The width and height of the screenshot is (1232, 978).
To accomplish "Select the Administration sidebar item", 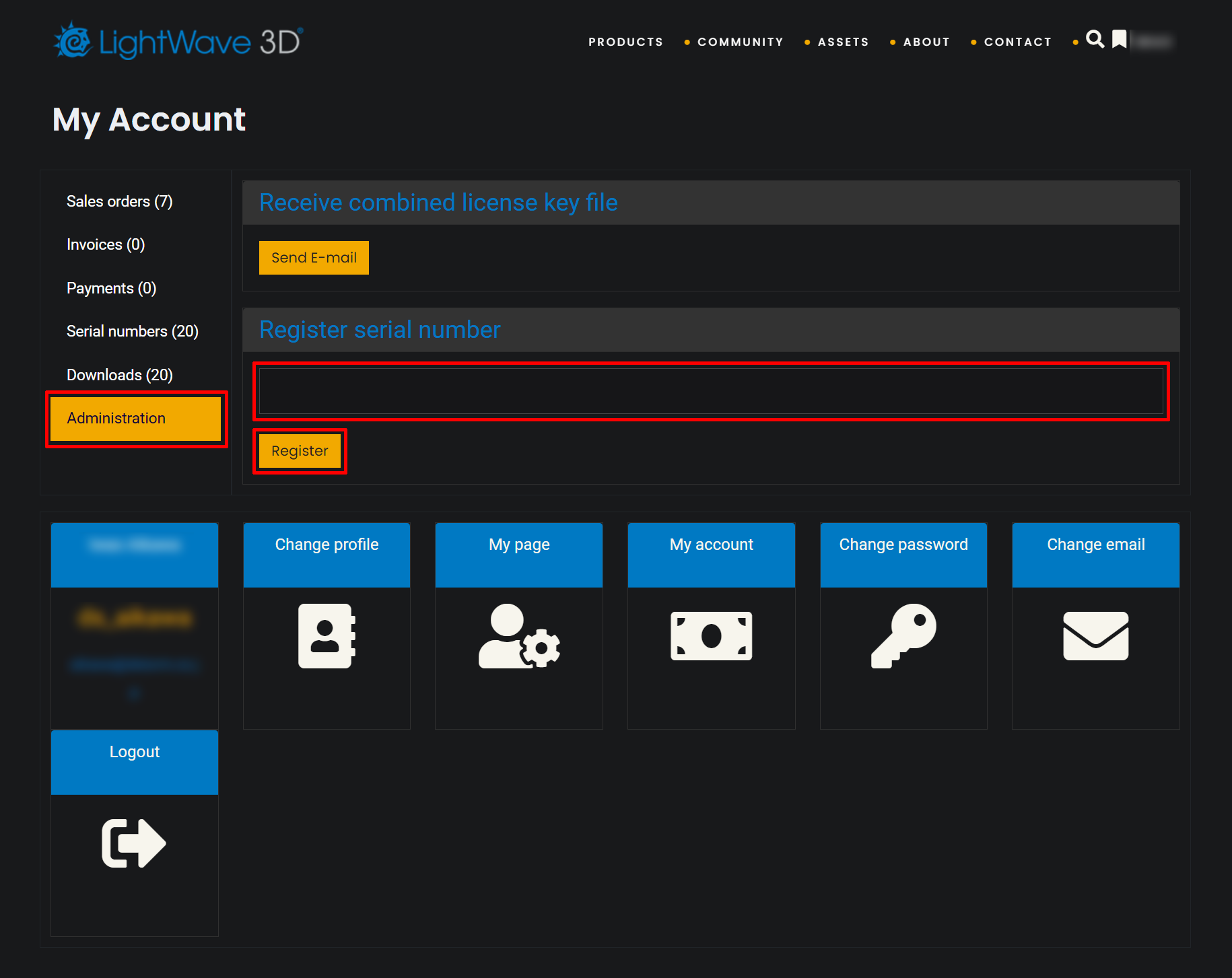I will click(136, 419).
